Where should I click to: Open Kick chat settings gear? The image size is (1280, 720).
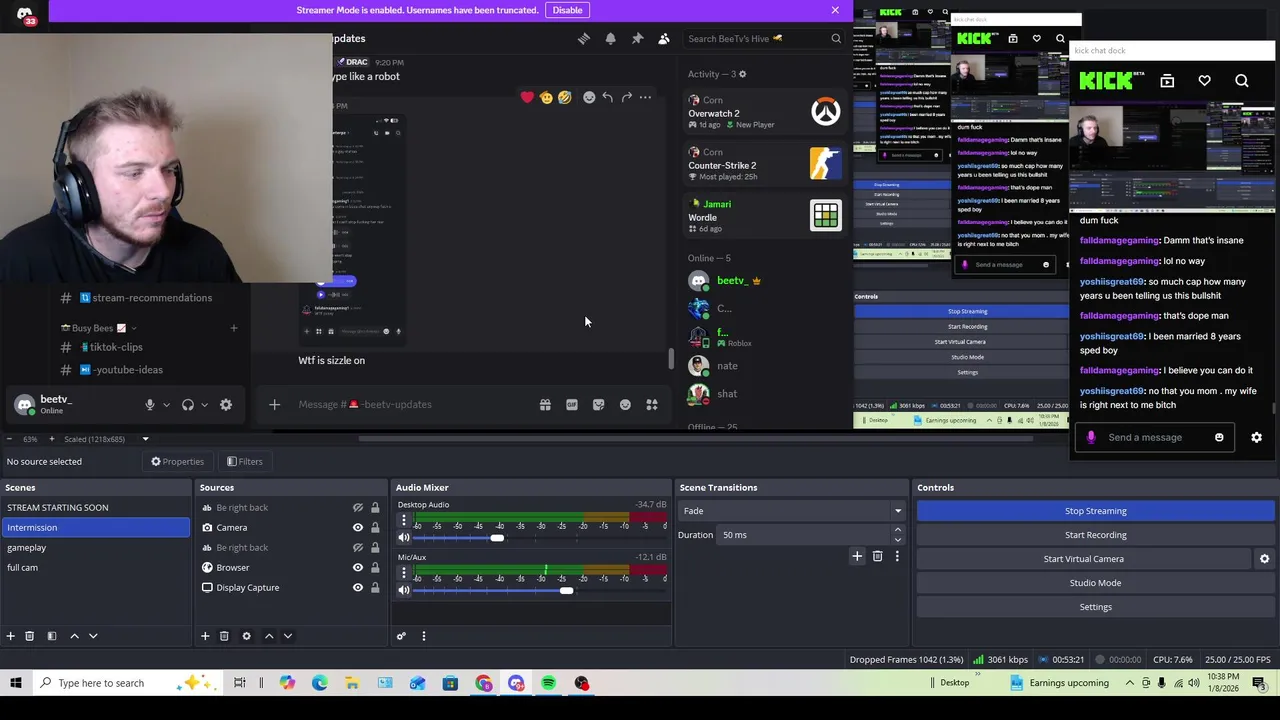point(1256,437)
